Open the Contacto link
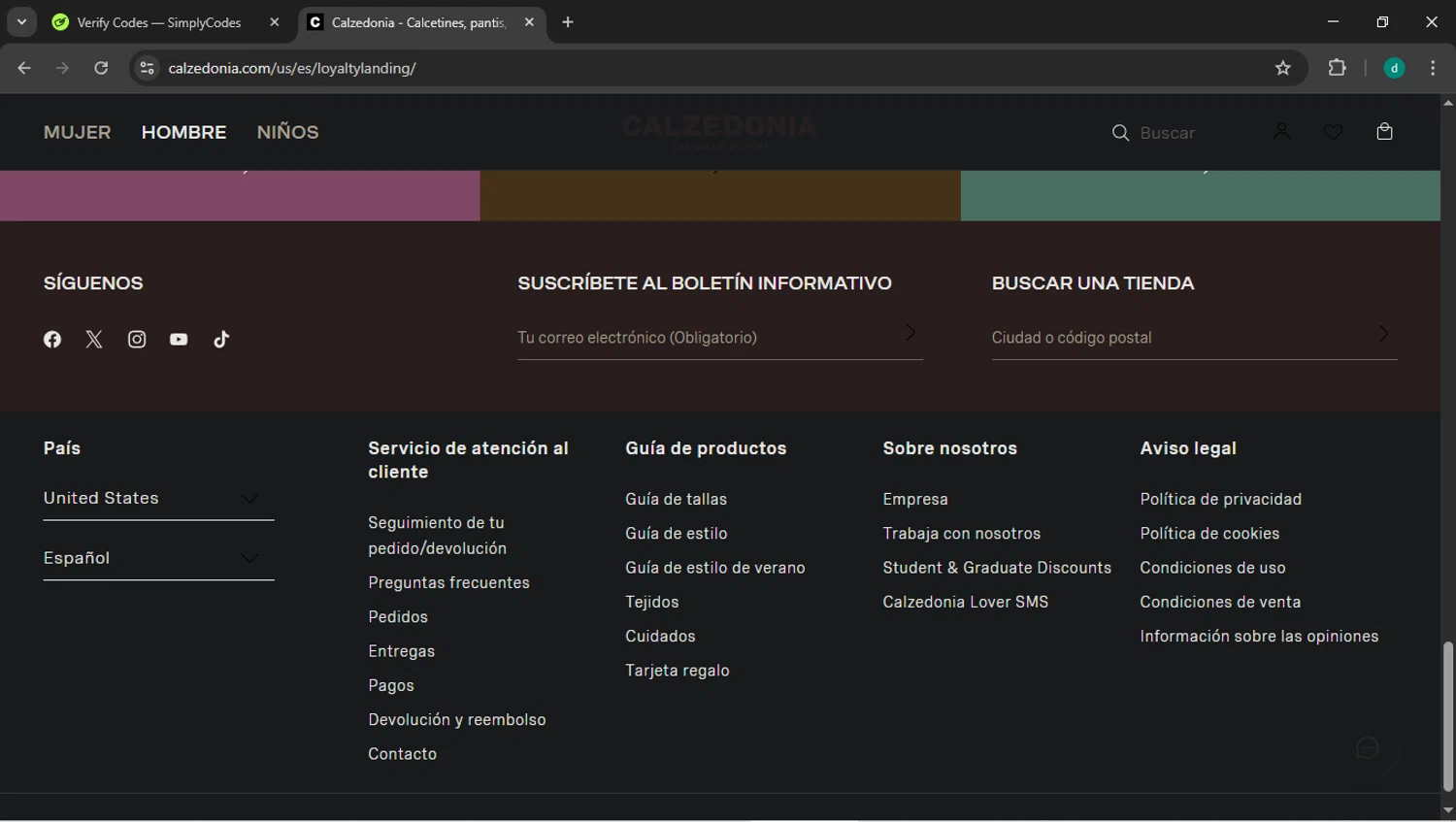The width and height of the screenshot is (1456, 822). (x=402, y=754)
